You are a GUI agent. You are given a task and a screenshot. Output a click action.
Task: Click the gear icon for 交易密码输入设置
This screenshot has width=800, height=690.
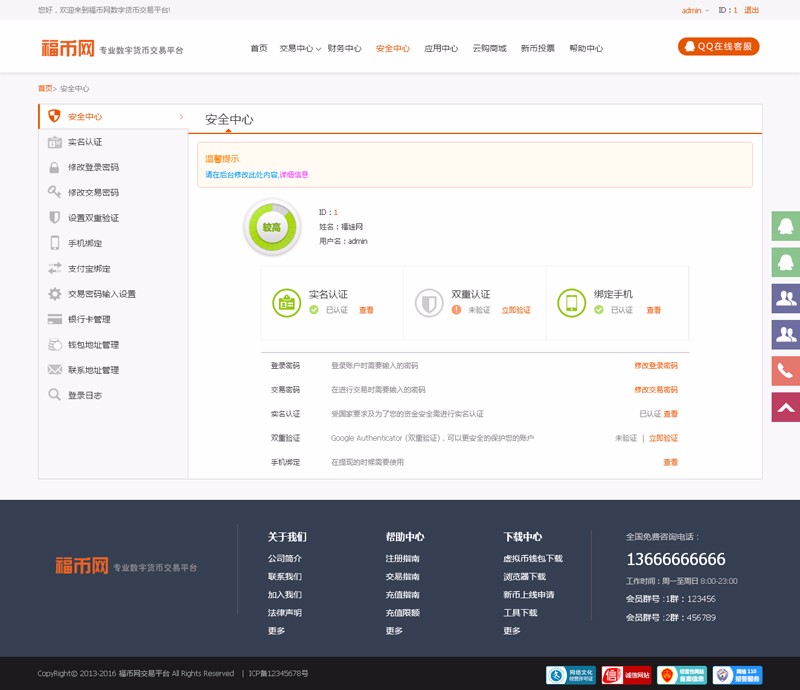point(55,293)
